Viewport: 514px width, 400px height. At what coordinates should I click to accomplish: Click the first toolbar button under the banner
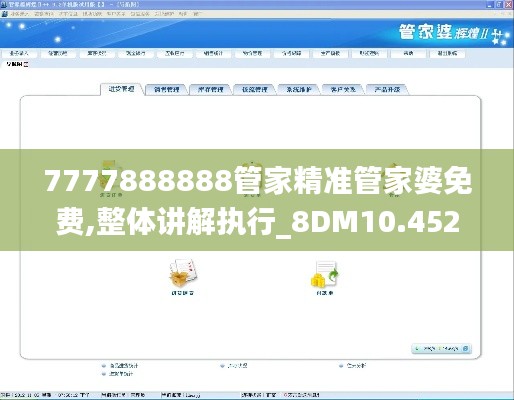tap(19, 53)
